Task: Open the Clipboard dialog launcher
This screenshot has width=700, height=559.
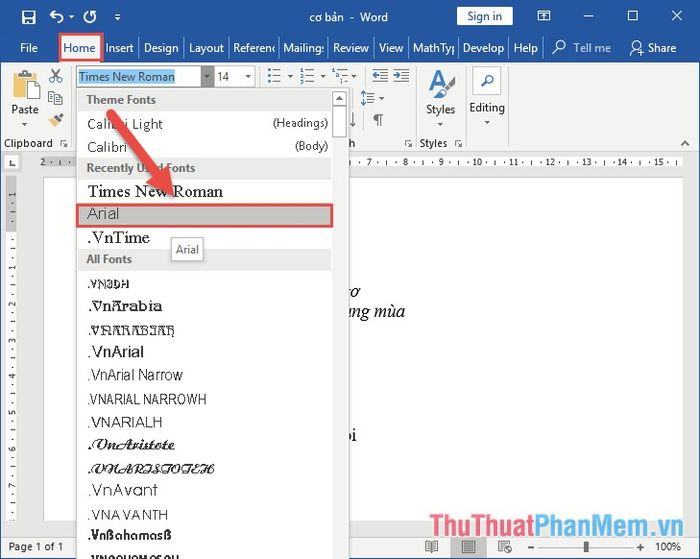Action: 64,143
